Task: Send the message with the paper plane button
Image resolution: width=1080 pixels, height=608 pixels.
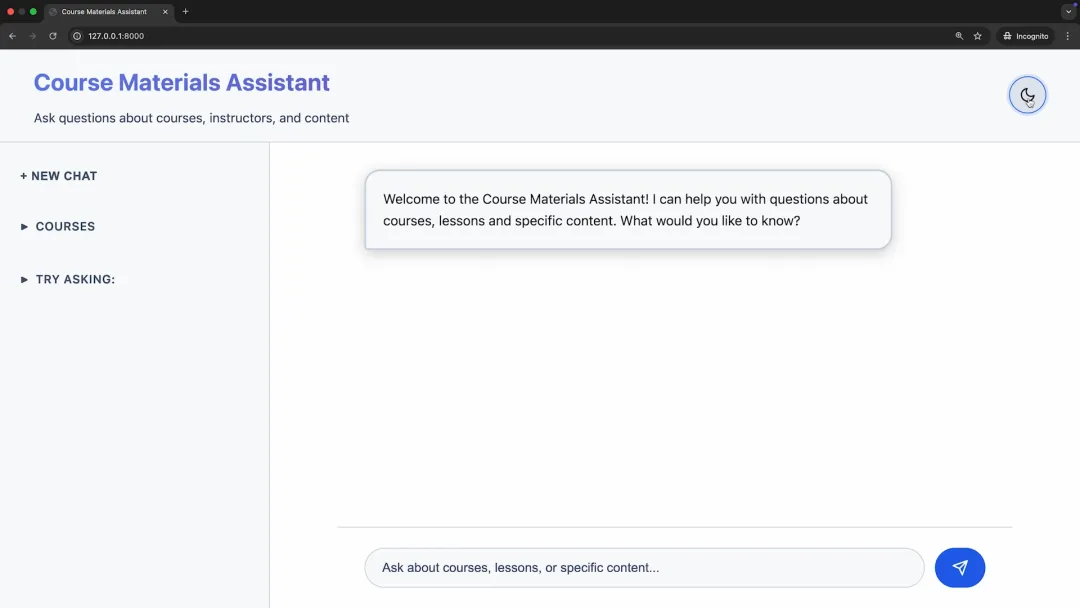Action: pos(959,567)
